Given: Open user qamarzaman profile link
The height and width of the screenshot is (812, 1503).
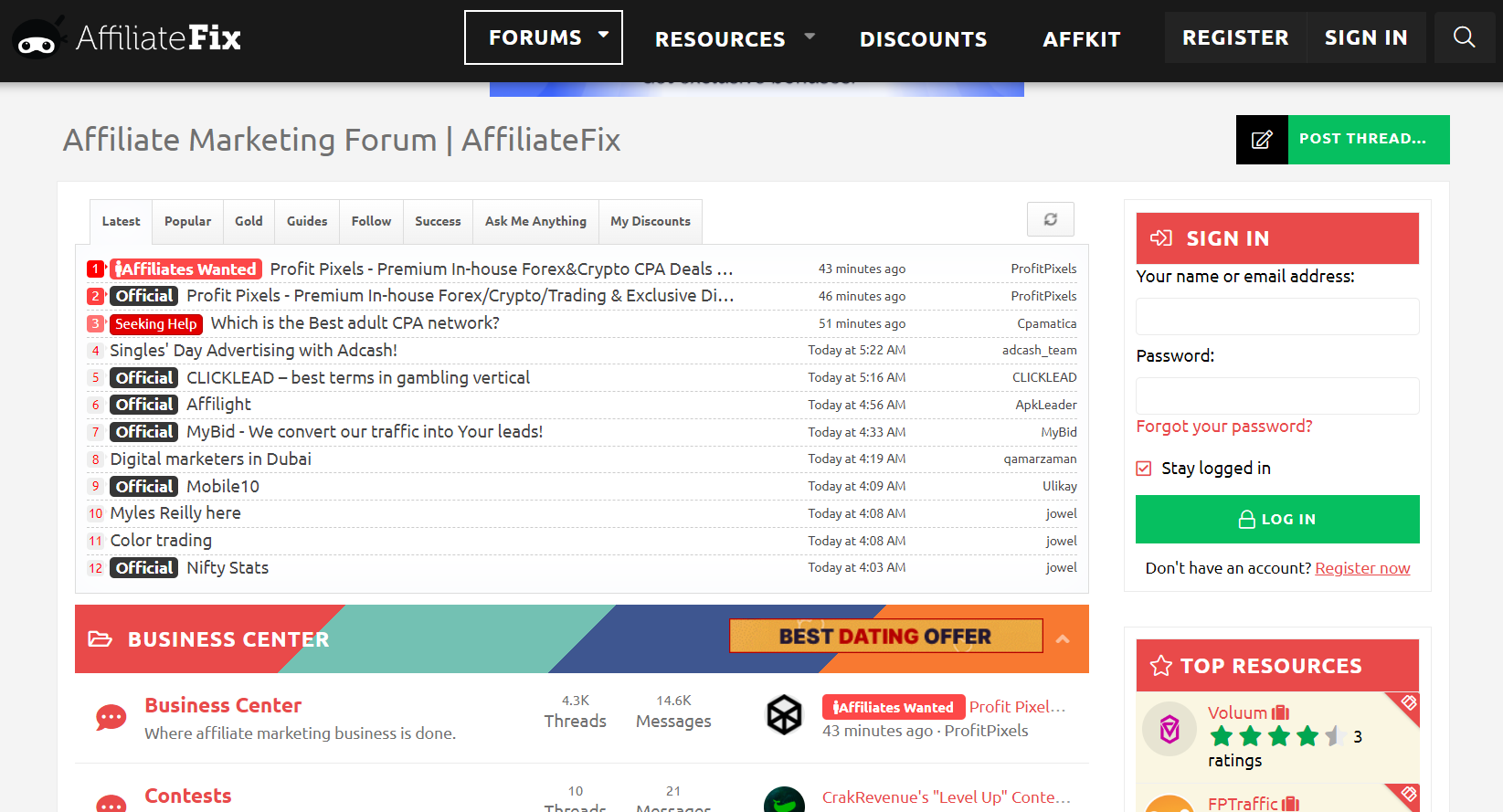Looking at the screenshot, I should 1040,459.
